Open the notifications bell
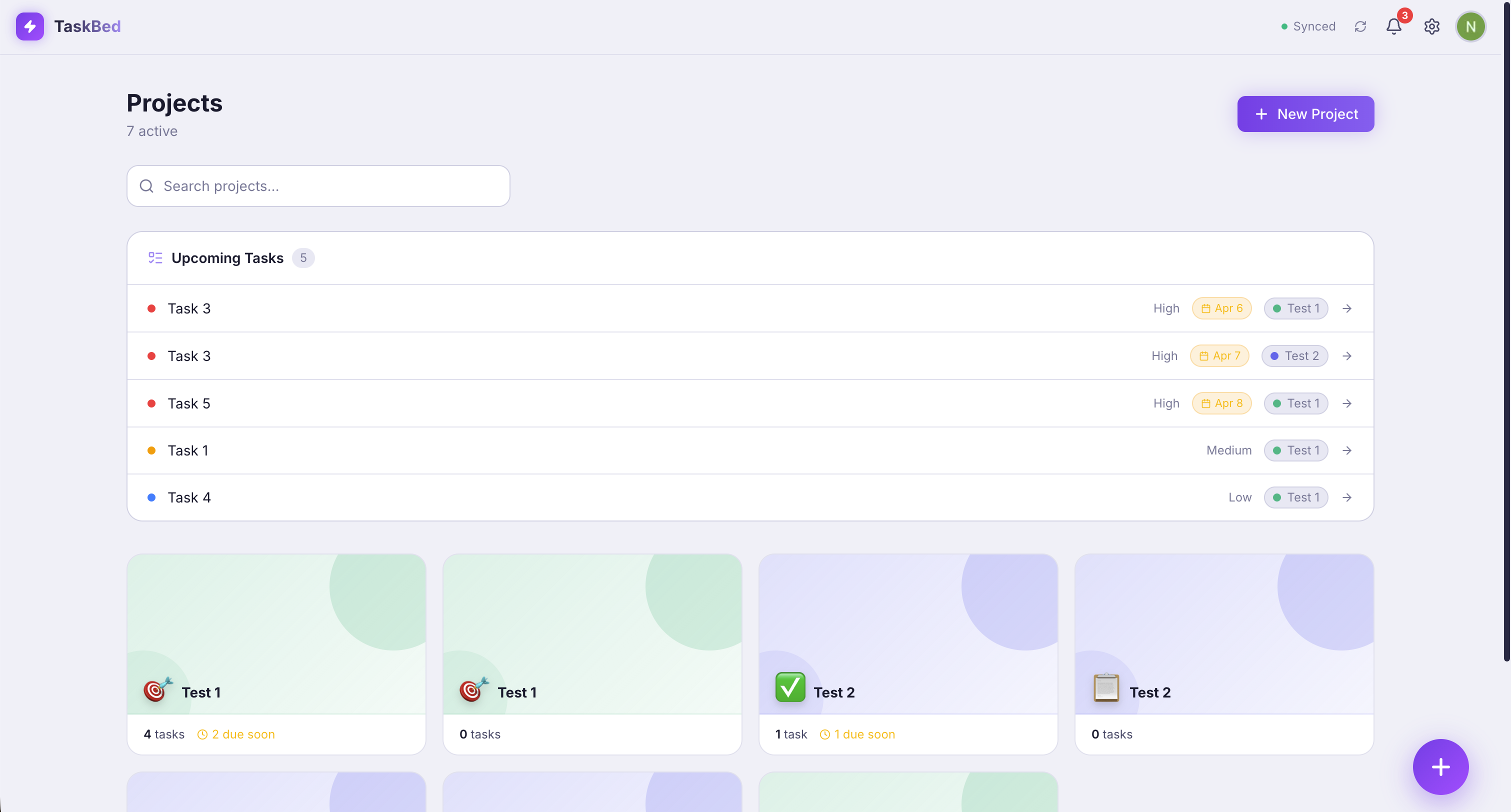Image resolution: width=1511 pixels, height=812 pixels. [x=1393, y=26]
